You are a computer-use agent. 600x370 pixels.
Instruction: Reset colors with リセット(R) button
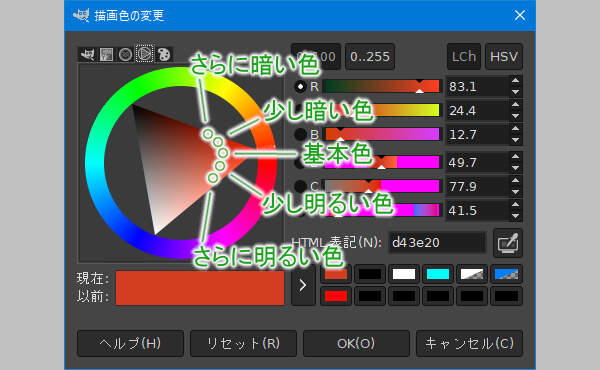click(243, 344)
